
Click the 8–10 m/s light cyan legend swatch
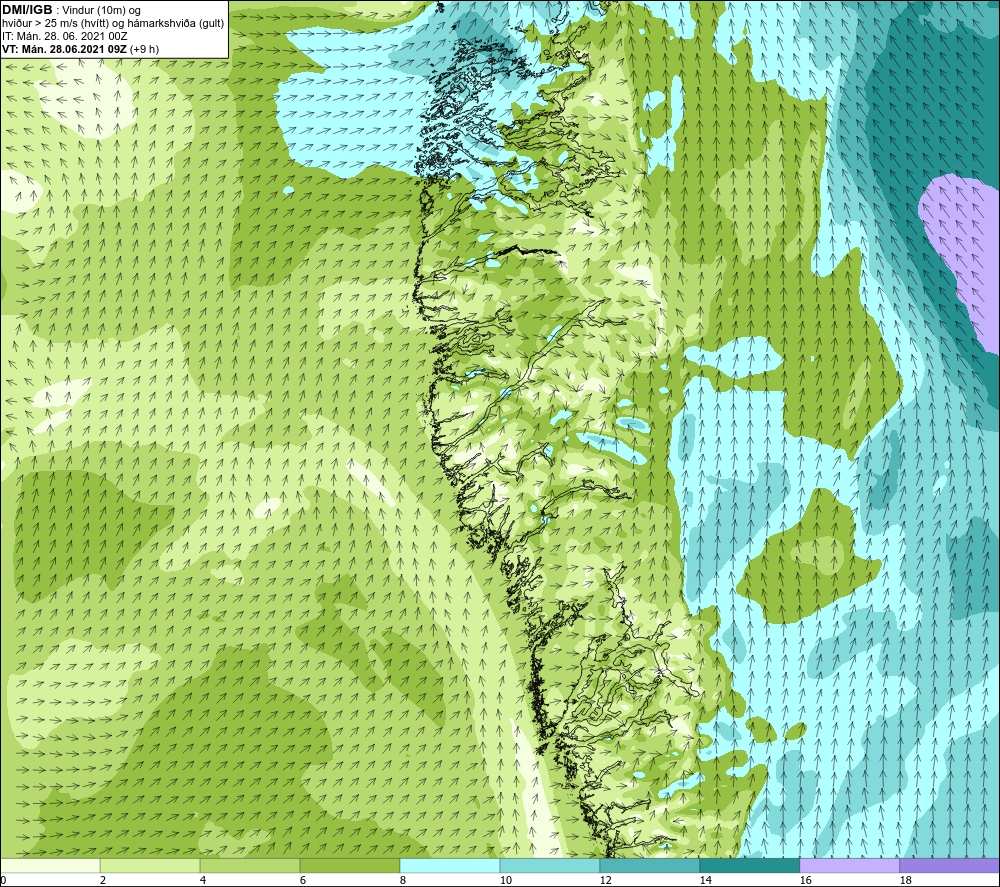[x=450, y=866]
